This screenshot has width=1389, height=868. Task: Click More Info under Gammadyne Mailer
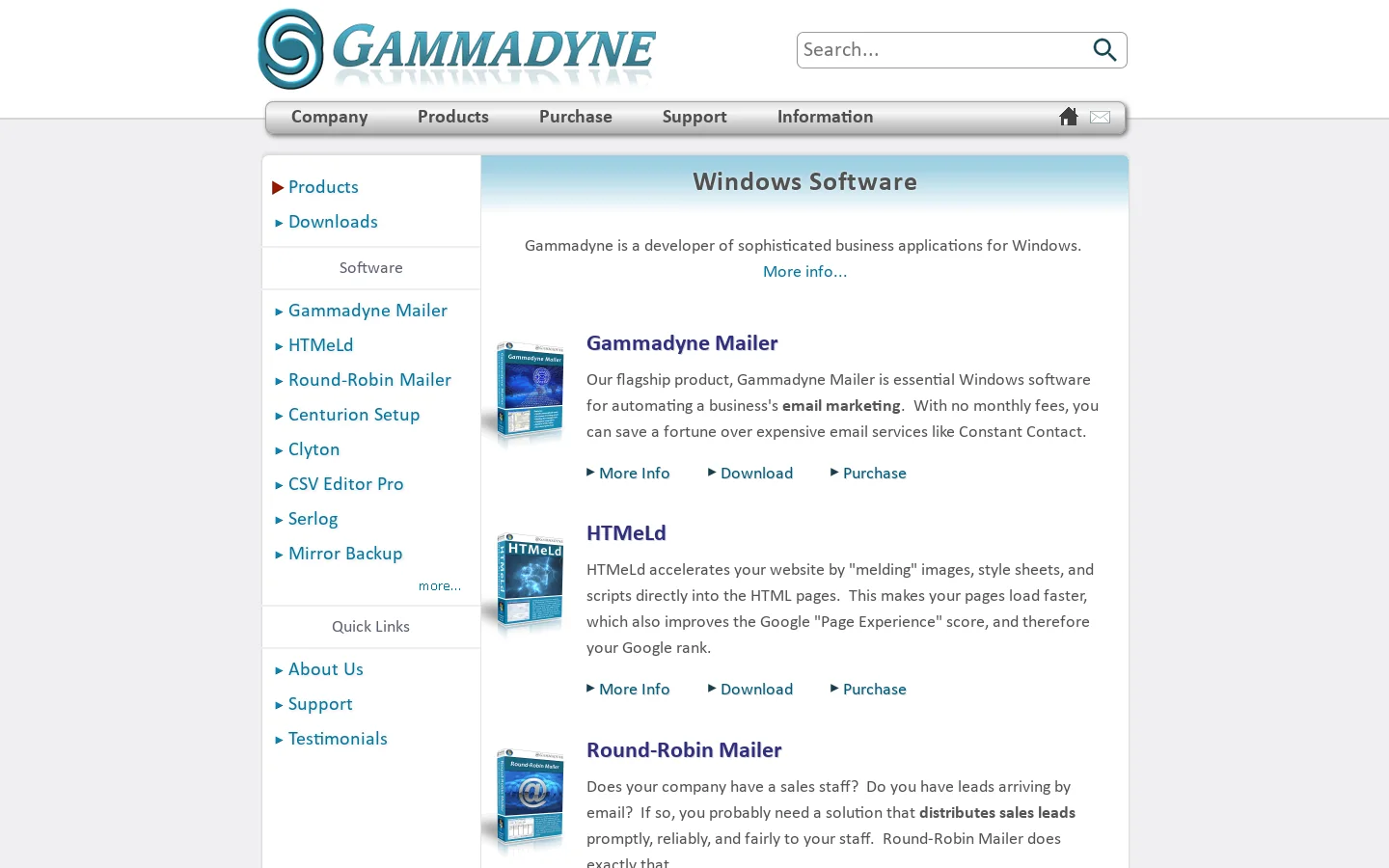(x=634, y=474)
